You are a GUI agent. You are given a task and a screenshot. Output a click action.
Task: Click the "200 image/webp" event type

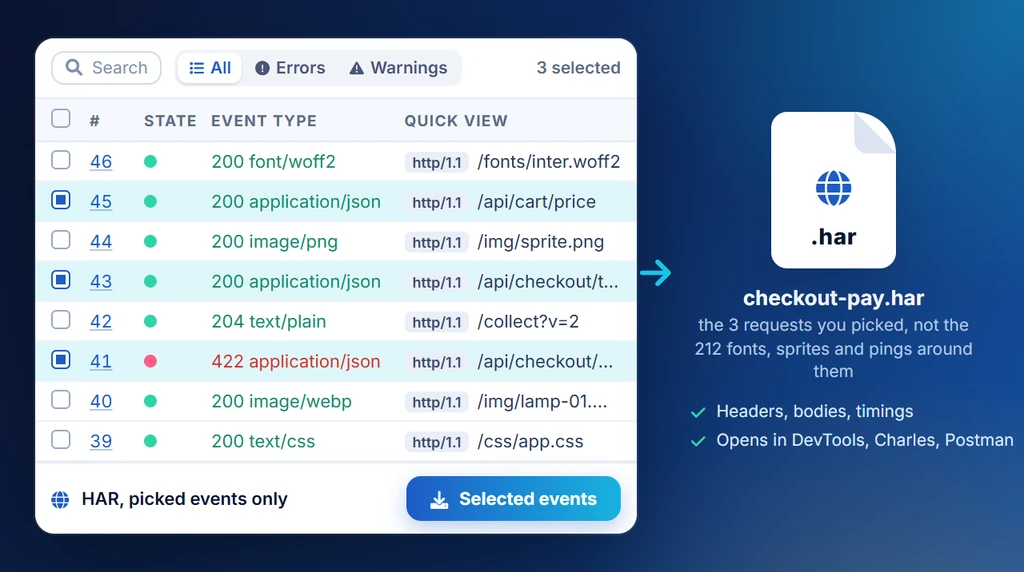pos(281,401)
